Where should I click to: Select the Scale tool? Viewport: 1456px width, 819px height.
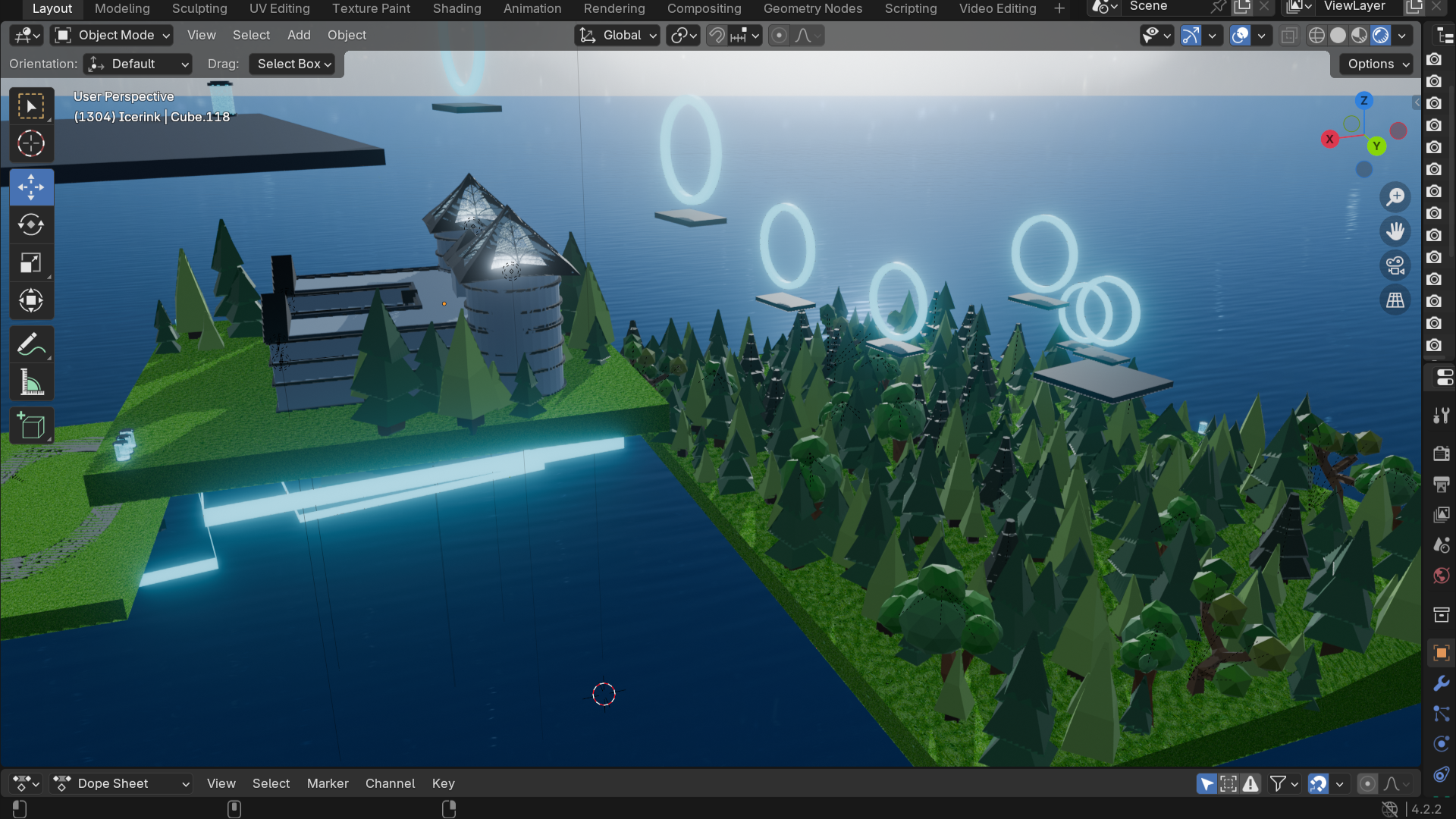coord(31,263)
